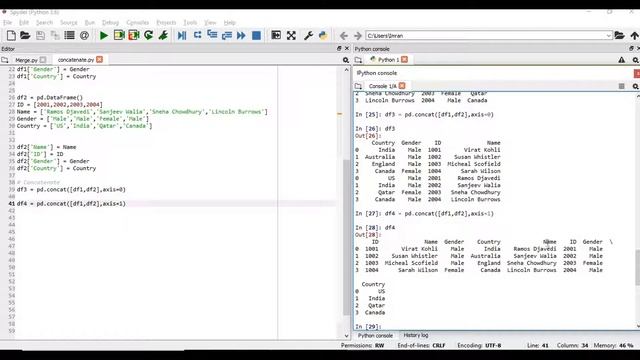Open the Help menu

coord(229,22)
